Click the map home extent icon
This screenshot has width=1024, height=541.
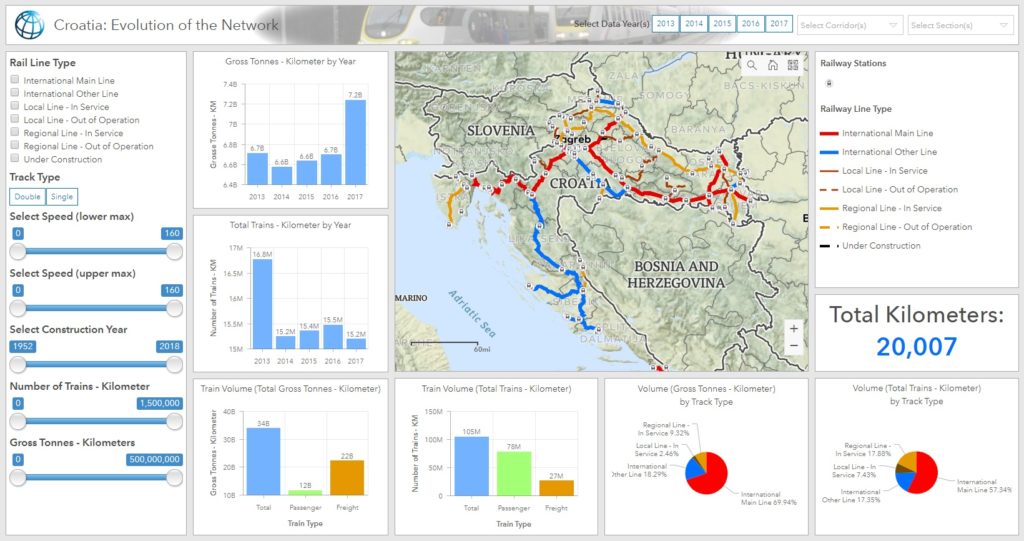click(x=773, y=65)
